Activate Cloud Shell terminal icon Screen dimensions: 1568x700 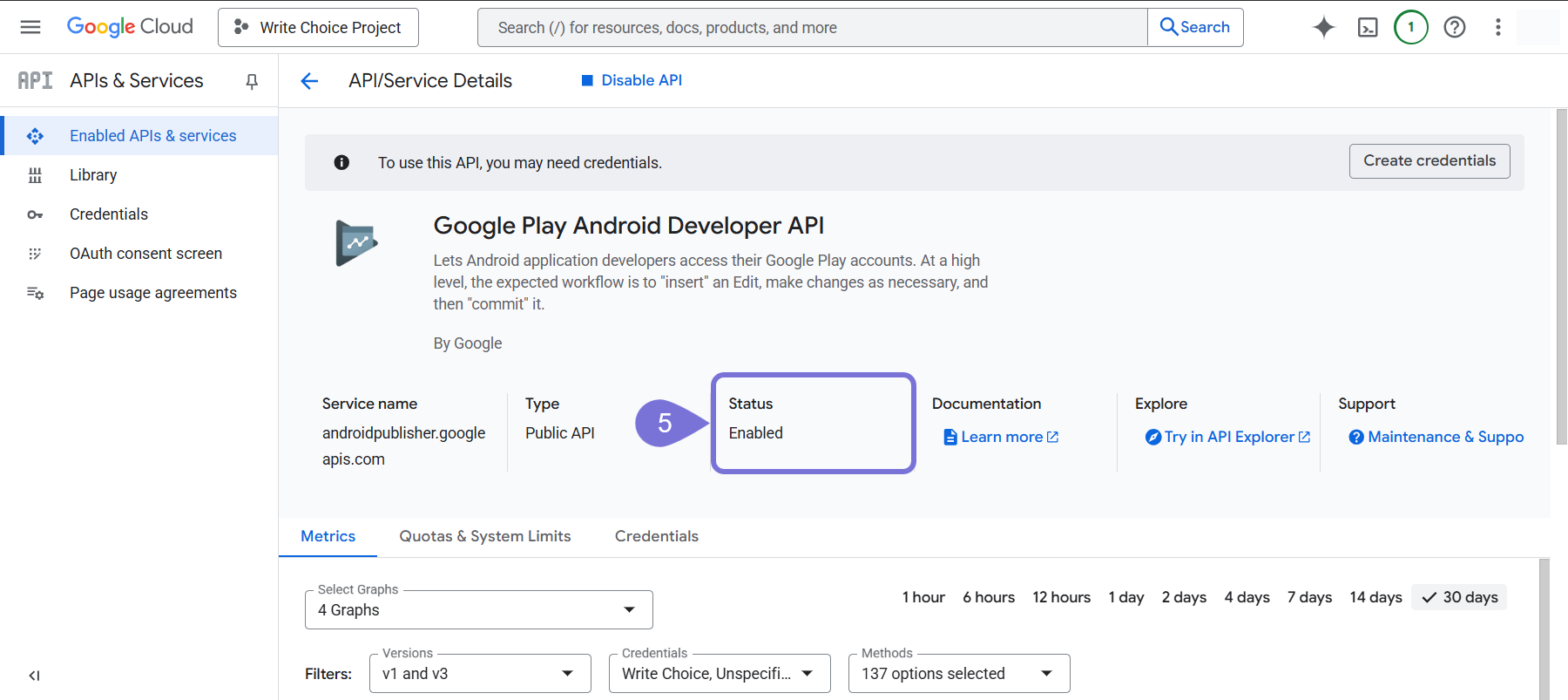click(1368, 27)
